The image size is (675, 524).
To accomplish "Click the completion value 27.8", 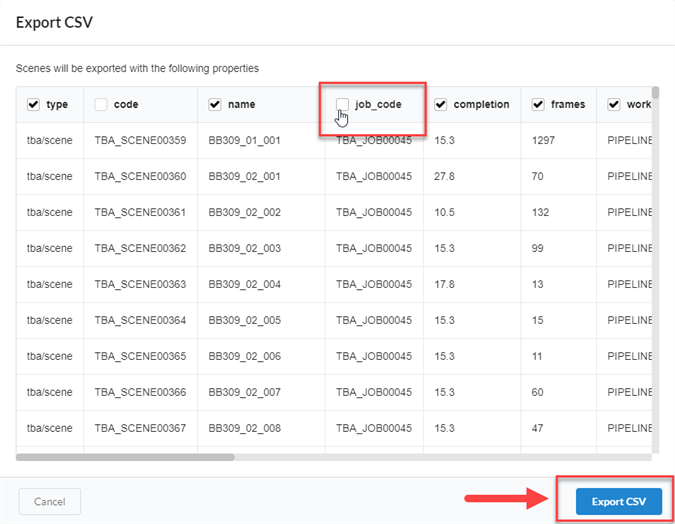I will [x=444, y=176].
